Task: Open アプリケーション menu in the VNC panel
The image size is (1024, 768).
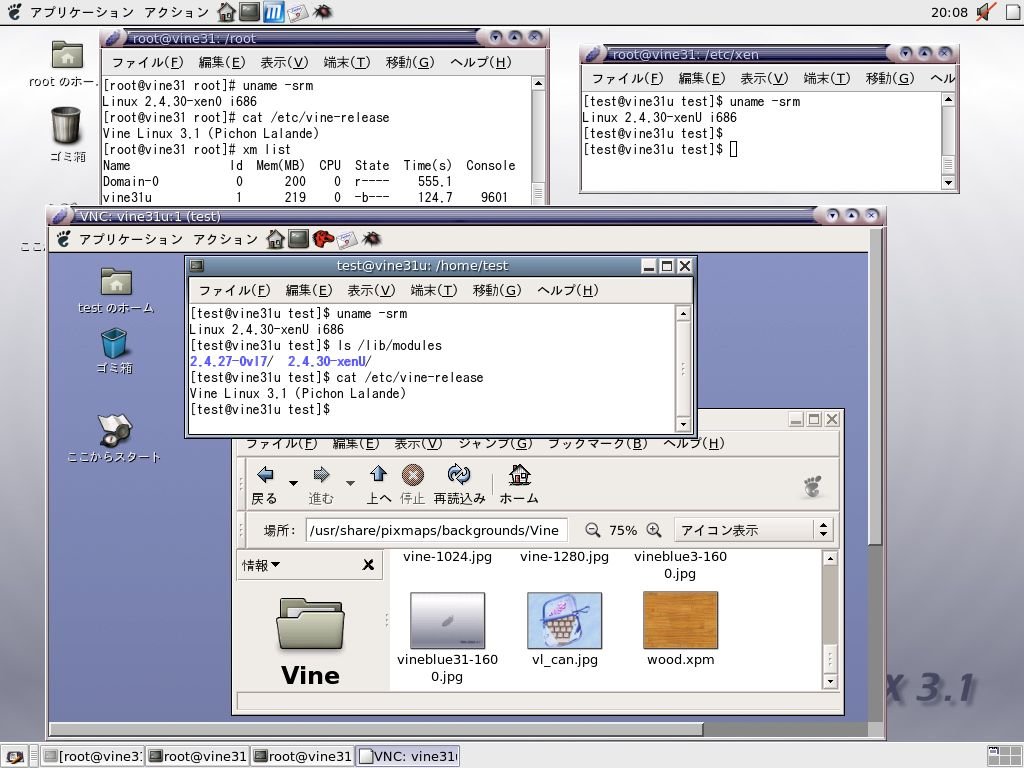Action: pyautogui.click(x=131, y=240)
